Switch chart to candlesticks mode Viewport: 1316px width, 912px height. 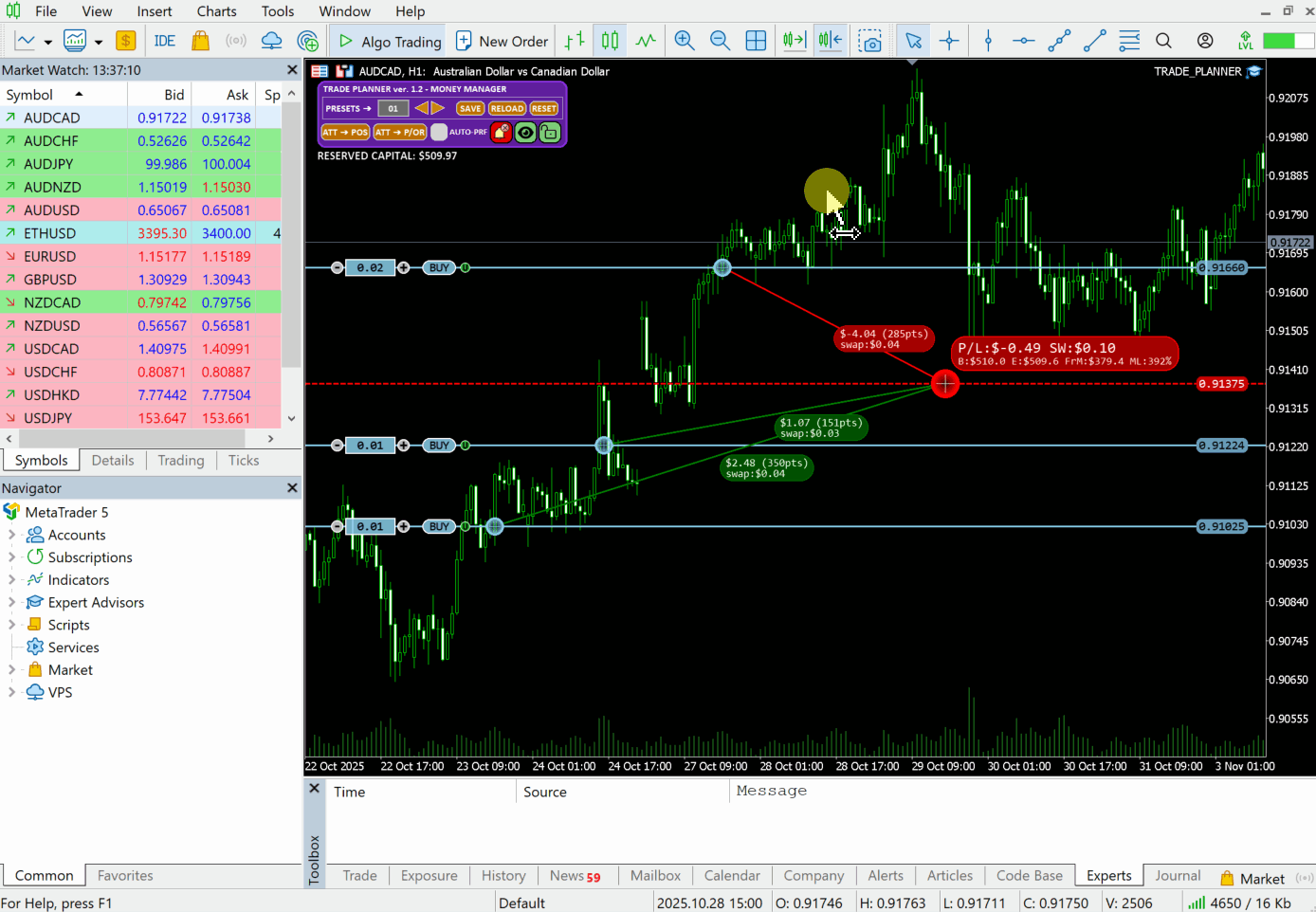tap(610, 41)
